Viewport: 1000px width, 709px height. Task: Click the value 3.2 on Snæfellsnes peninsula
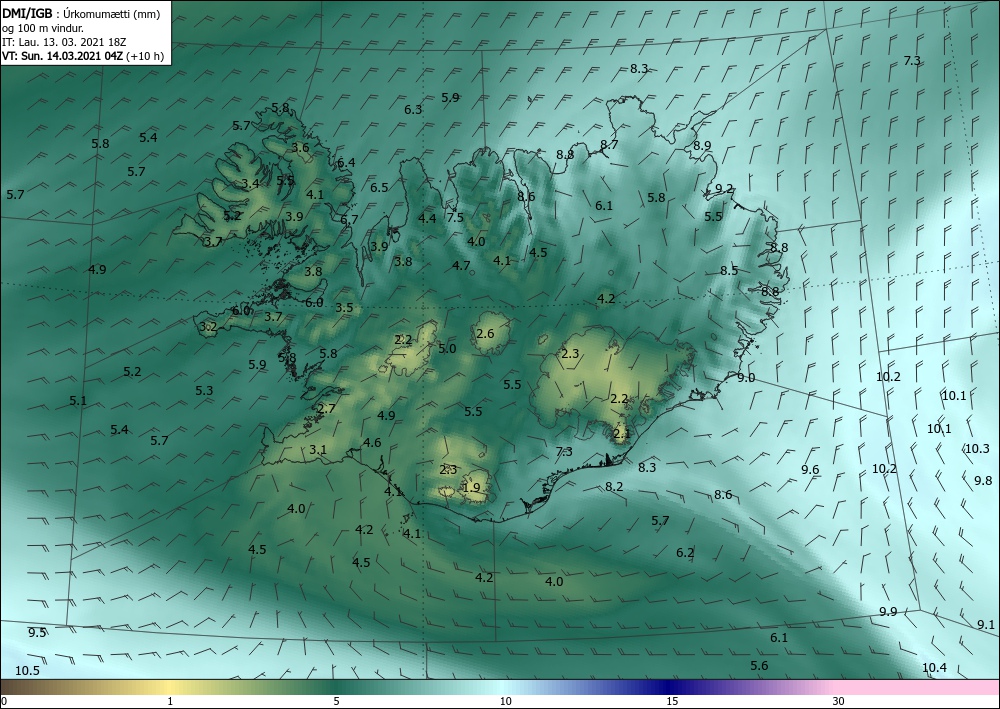[x=209, y=328]
